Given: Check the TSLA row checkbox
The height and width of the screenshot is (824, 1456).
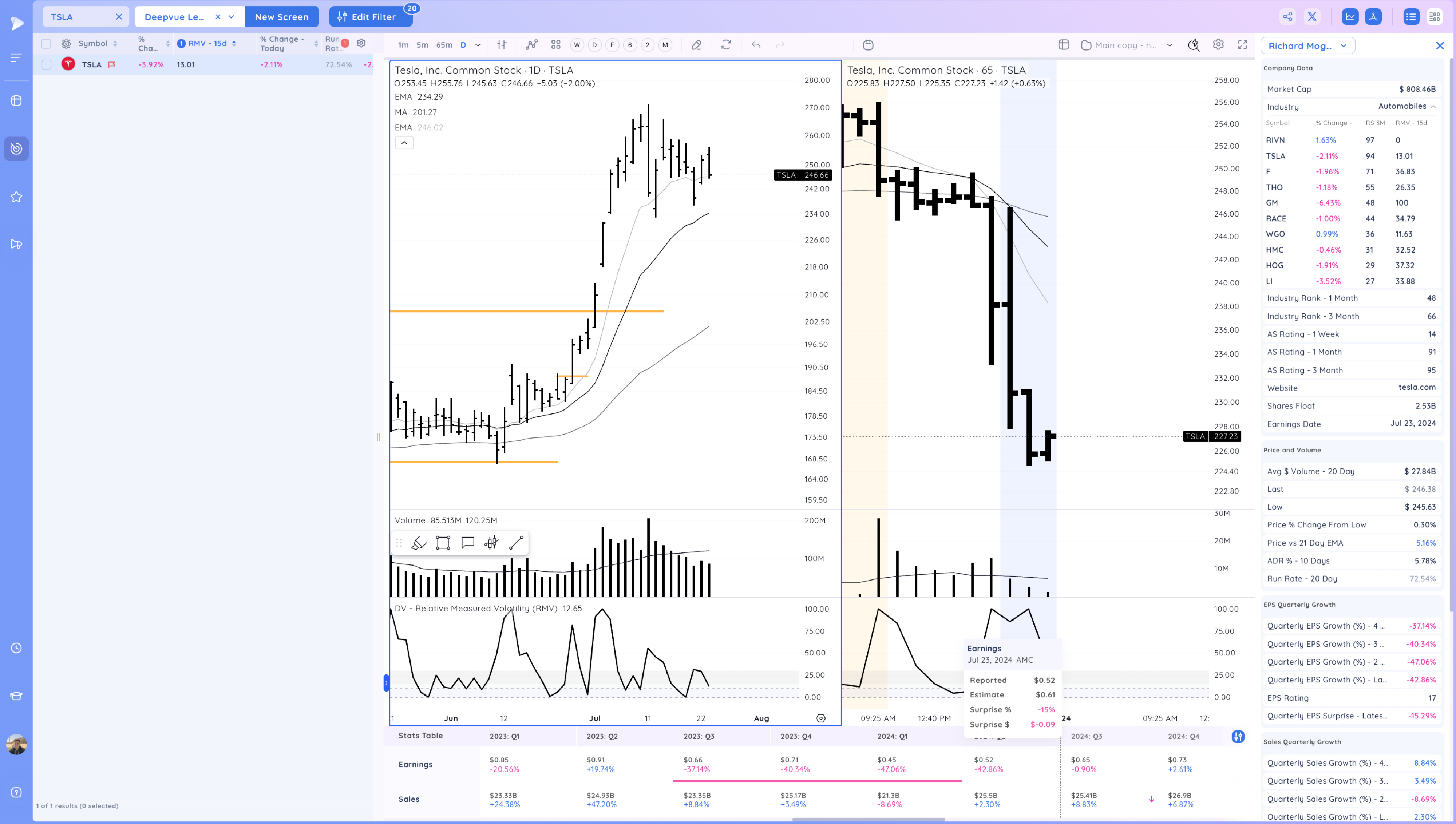Looking at the screenshot, I should 46,64.
